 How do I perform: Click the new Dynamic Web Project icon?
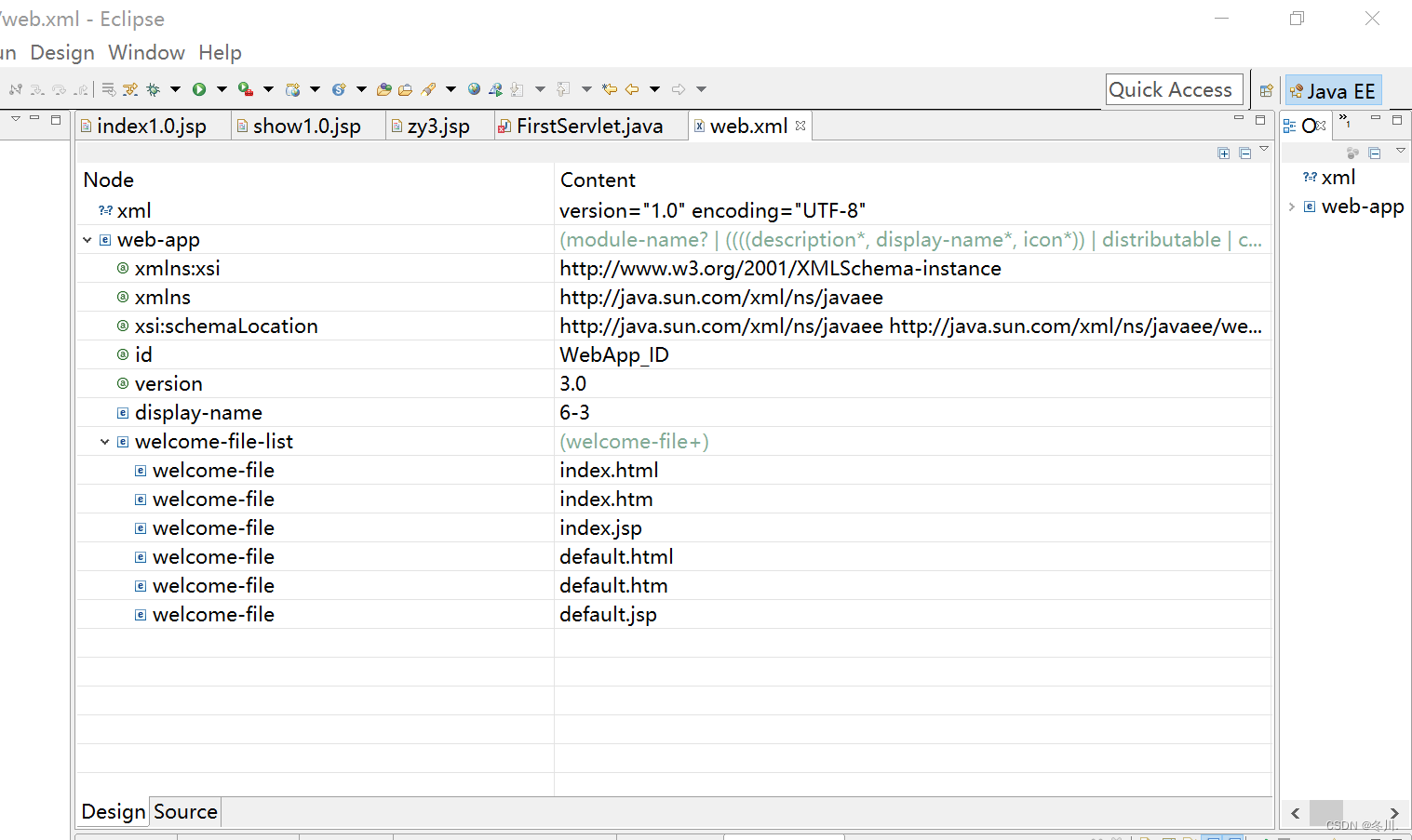click(x=292, y=89)
